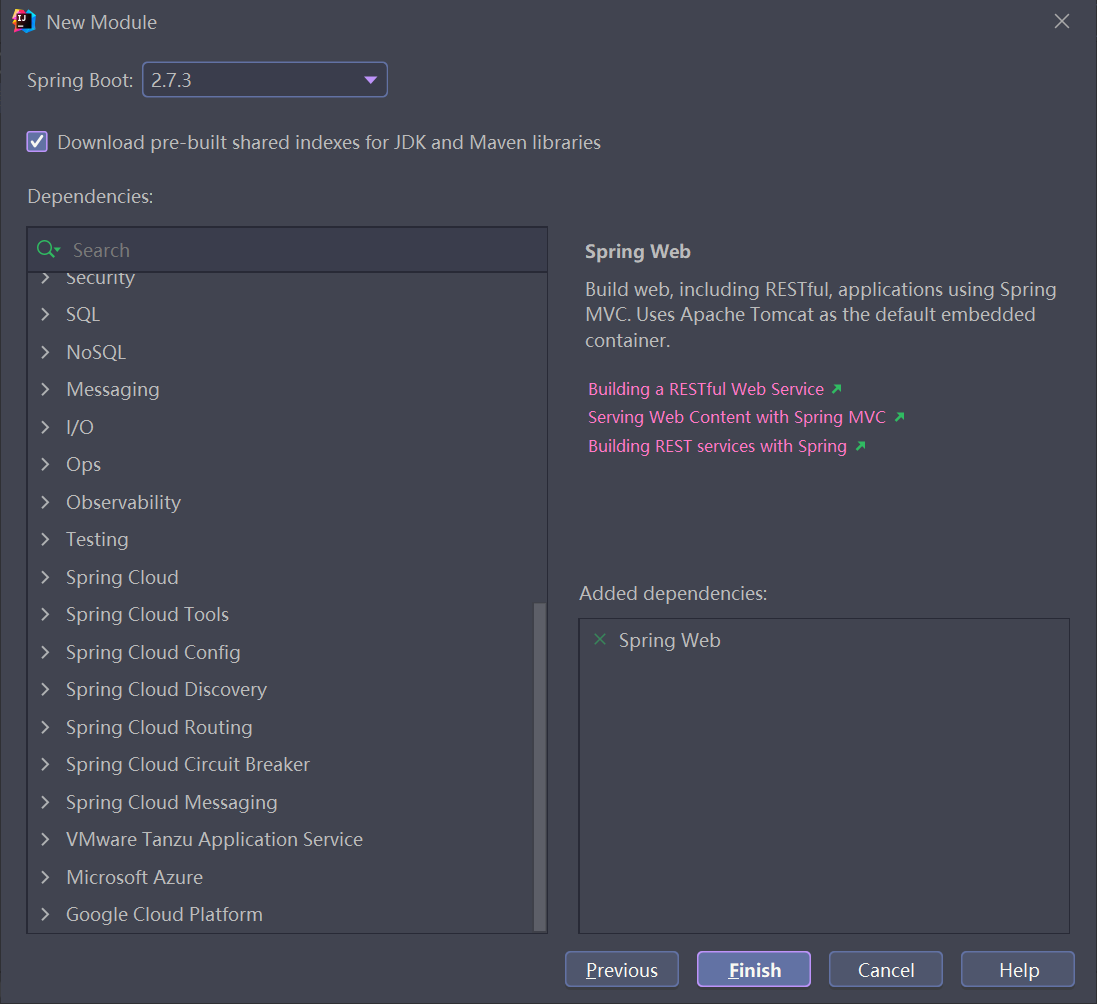Expand the Spring Cloud Discovery chevron
Image resolution: width=1097 pixels, height=1004 pixels.
click(45, 689)
